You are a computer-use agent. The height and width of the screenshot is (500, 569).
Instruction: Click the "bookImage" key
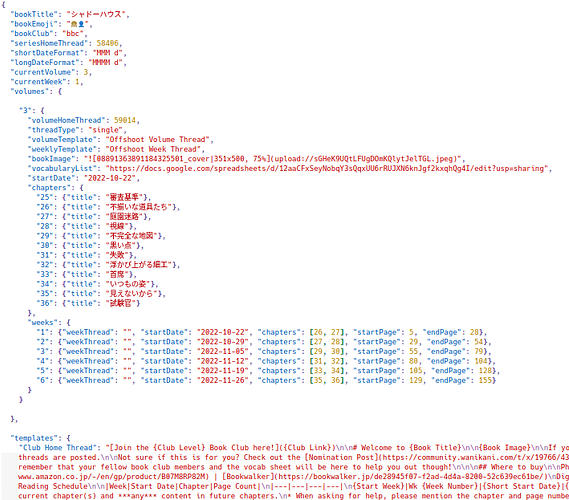(51, 159)
